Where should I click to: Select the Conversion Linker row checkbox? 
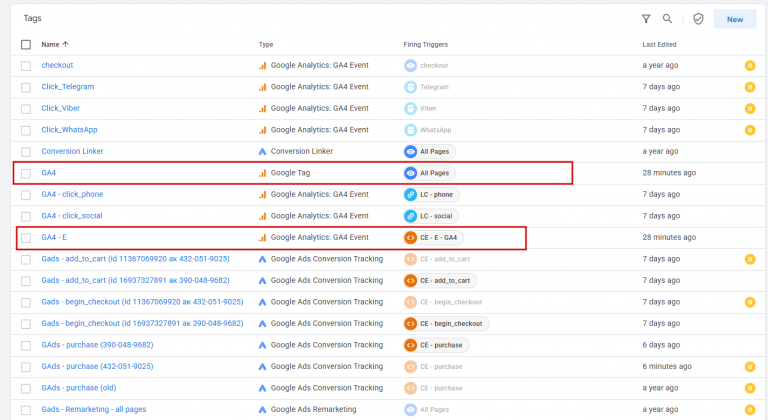click(x=26, y=151)
